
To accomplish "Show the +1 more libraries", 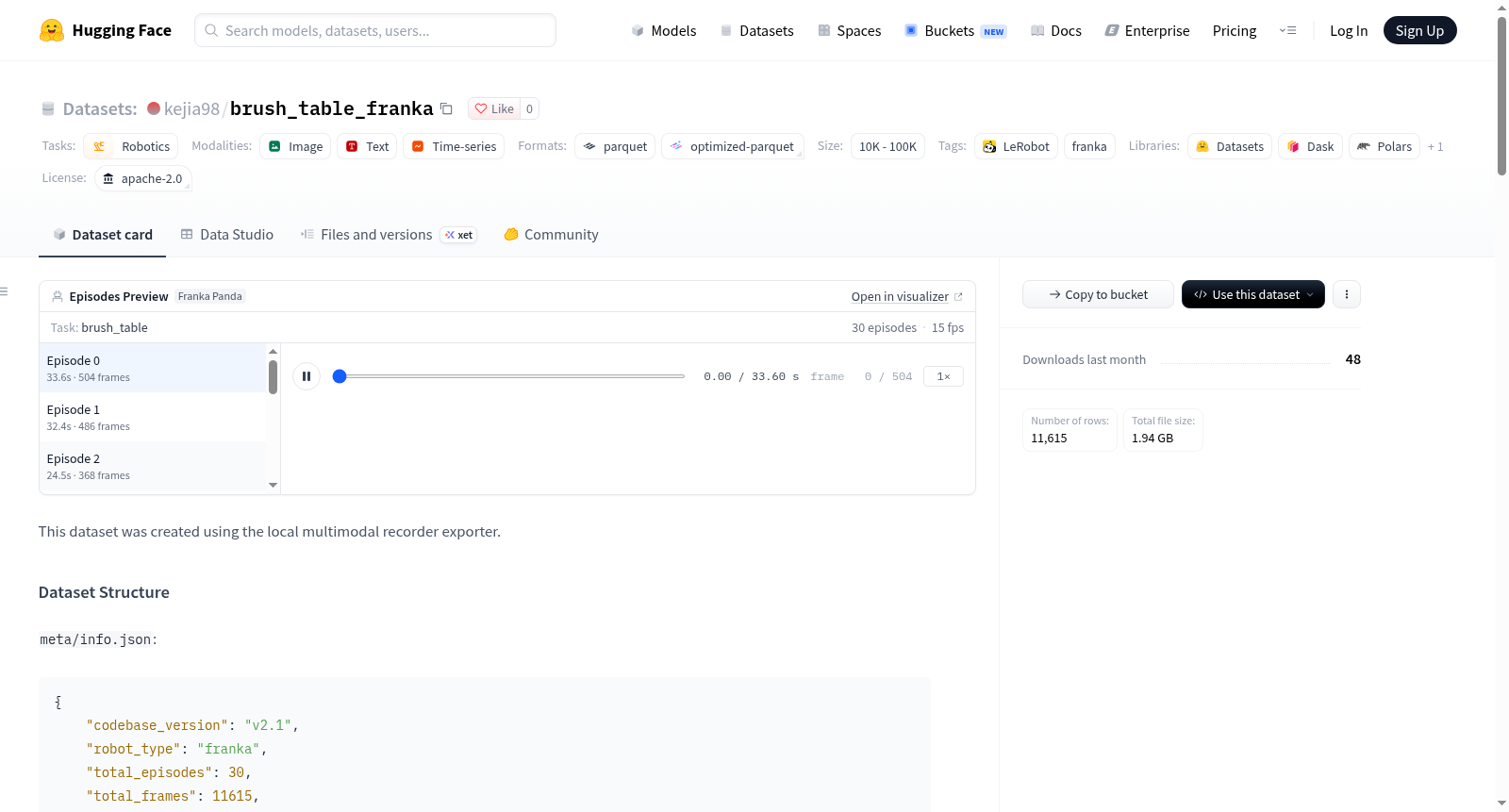I will (1435, 146).
